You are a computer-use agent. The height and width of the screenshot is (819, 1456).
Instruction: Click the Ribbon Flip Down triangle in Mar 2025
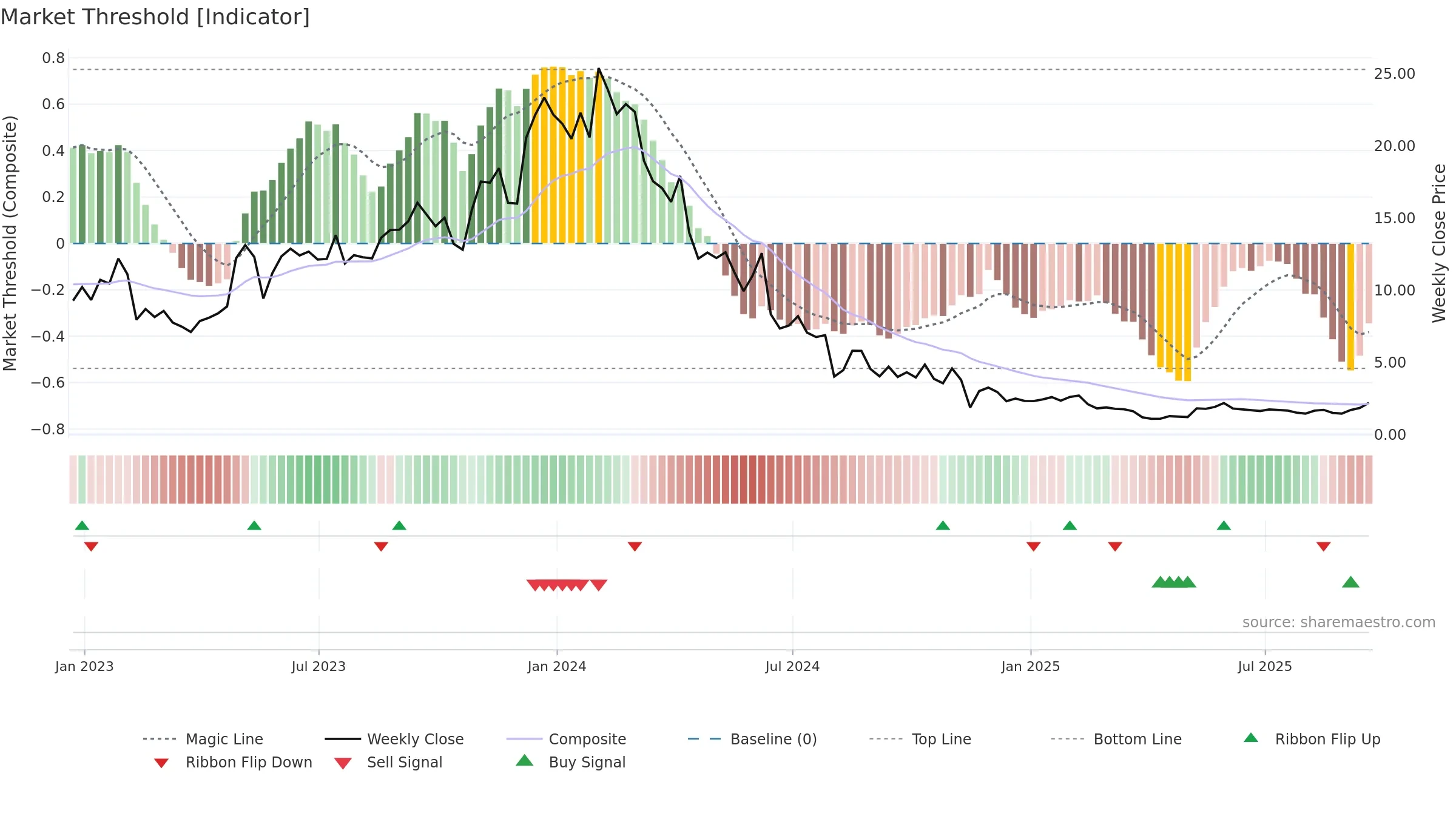1115,547
